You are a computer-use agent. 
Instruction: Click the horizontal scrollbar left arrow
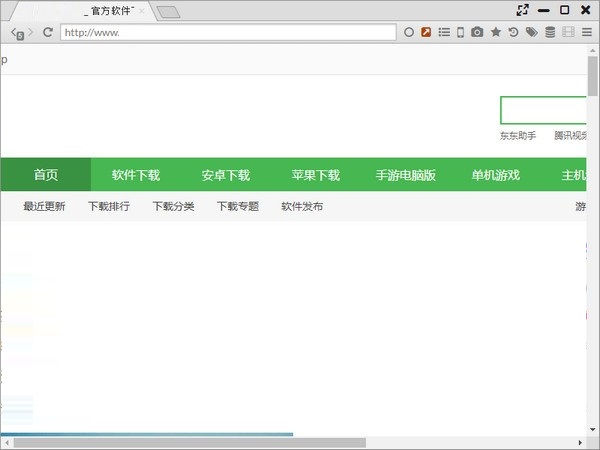(7, 443)
